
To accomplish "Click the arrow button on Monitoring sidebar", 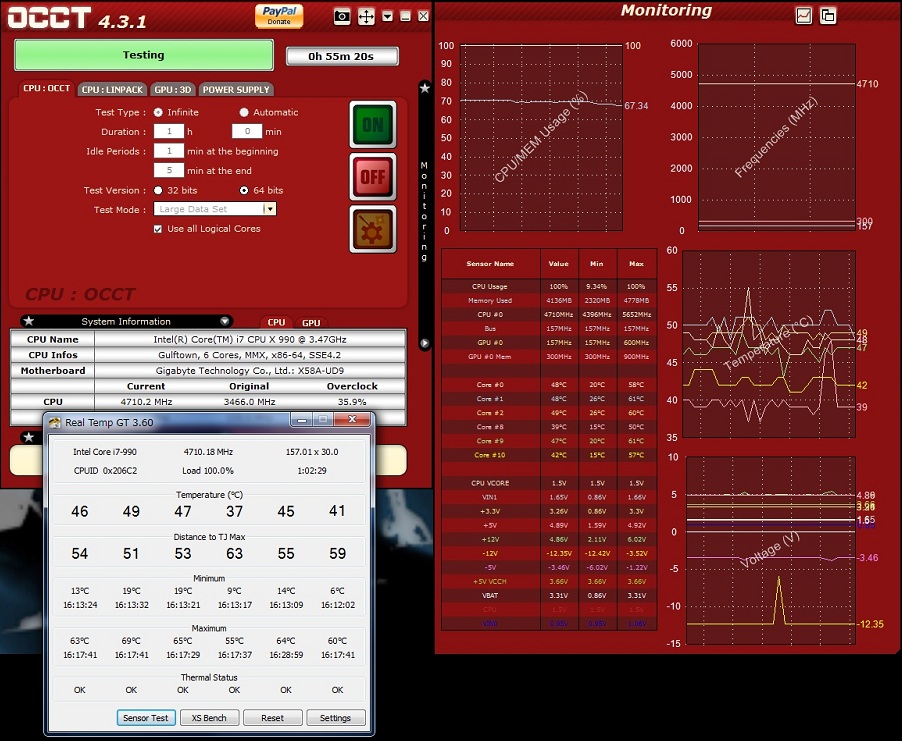I will coord(425,343).
